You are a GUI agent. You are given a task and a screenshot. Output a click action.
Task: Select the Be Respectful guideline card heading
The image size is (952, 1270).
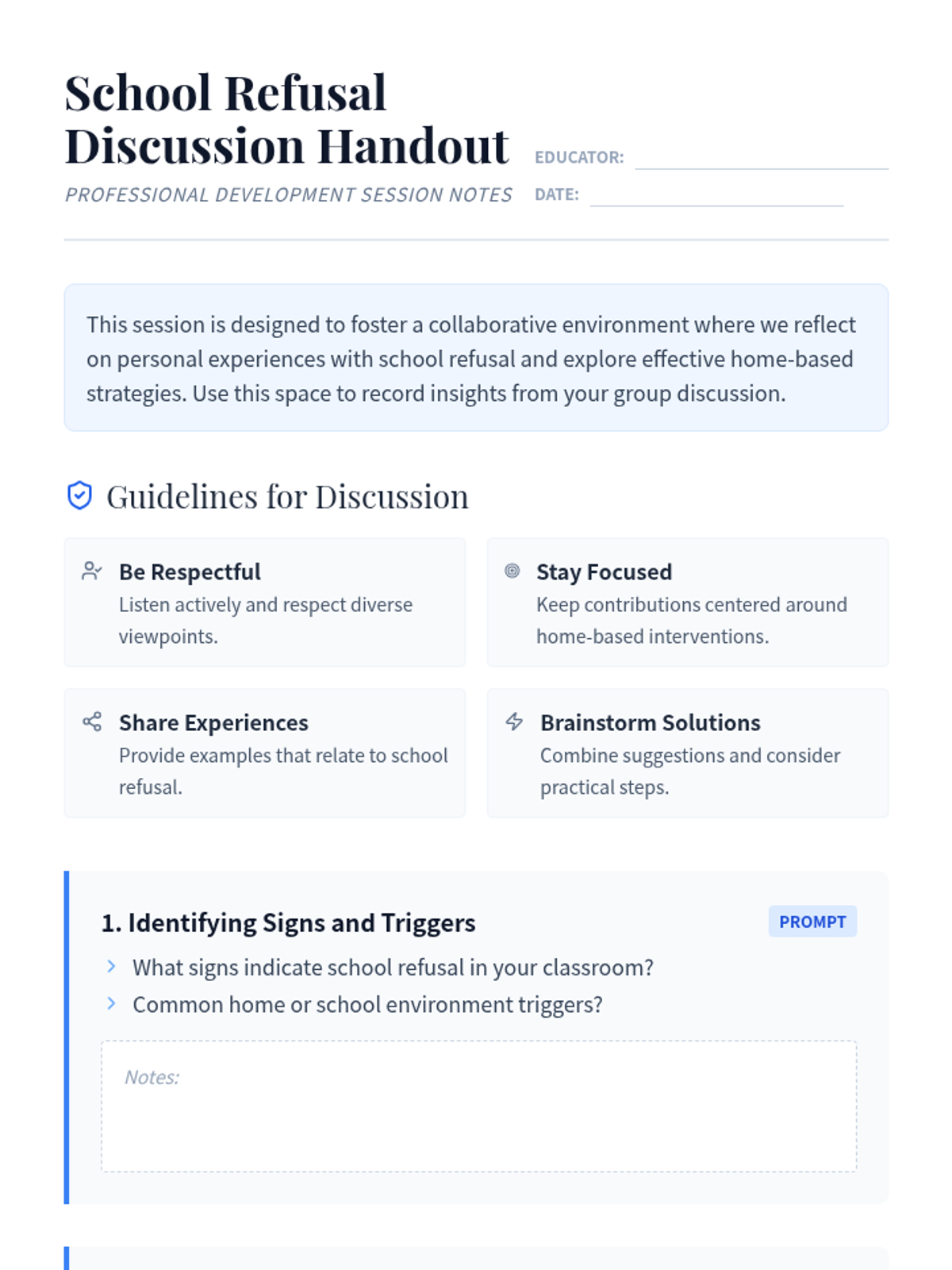pyautogui.click(x=190, y=571)
